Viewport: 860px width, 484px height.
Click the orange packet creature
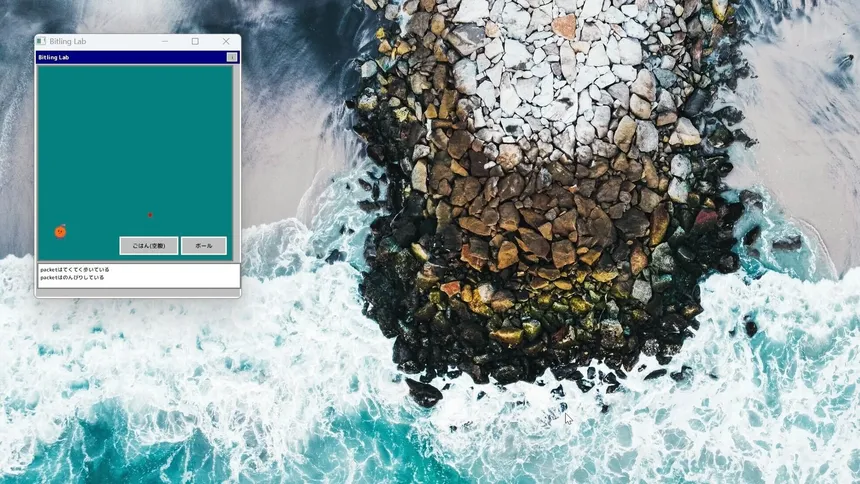[x=61, y=232]
